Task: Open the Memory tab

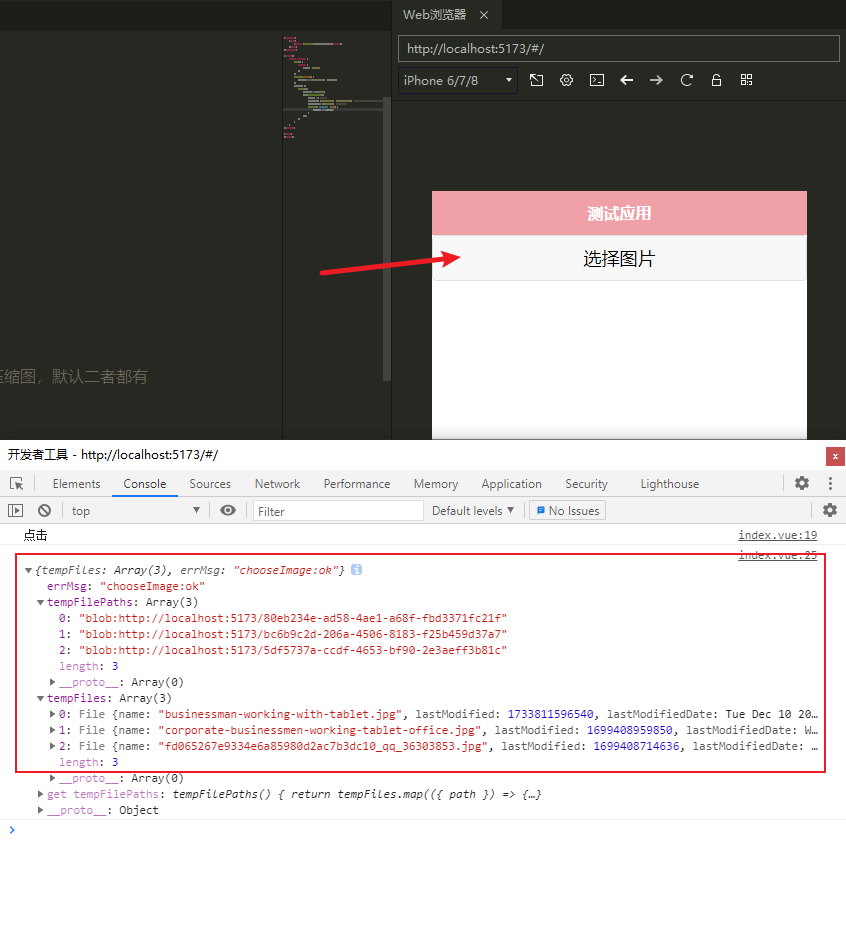Action: pos(435,484)
